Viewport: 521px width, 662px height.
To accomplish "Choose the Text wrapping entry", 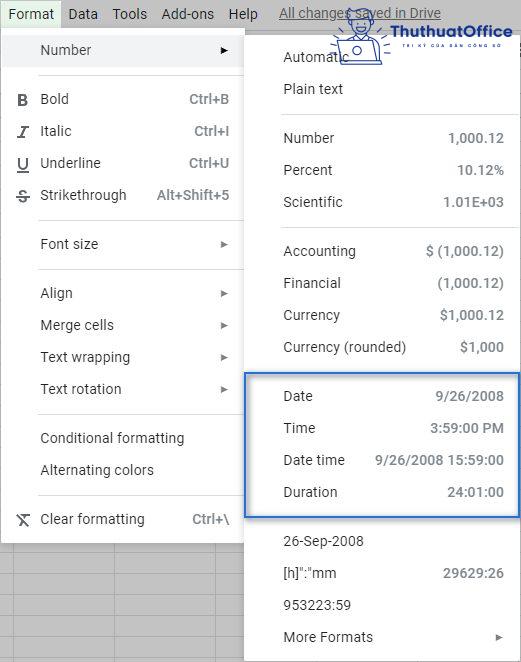I will [123, 358].
